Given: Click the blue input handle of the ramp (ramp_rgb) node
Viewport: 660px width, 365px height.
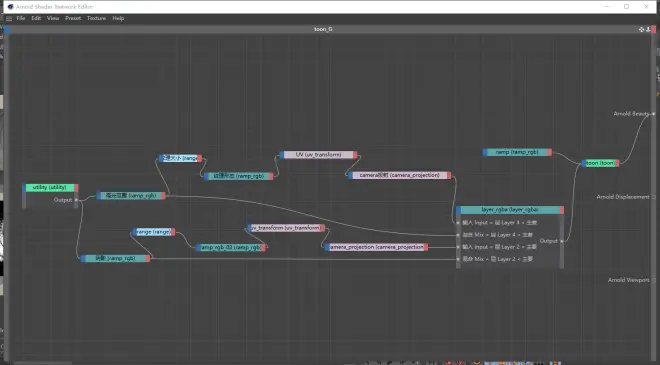Looking at the screenshot, I should [485, 152].
